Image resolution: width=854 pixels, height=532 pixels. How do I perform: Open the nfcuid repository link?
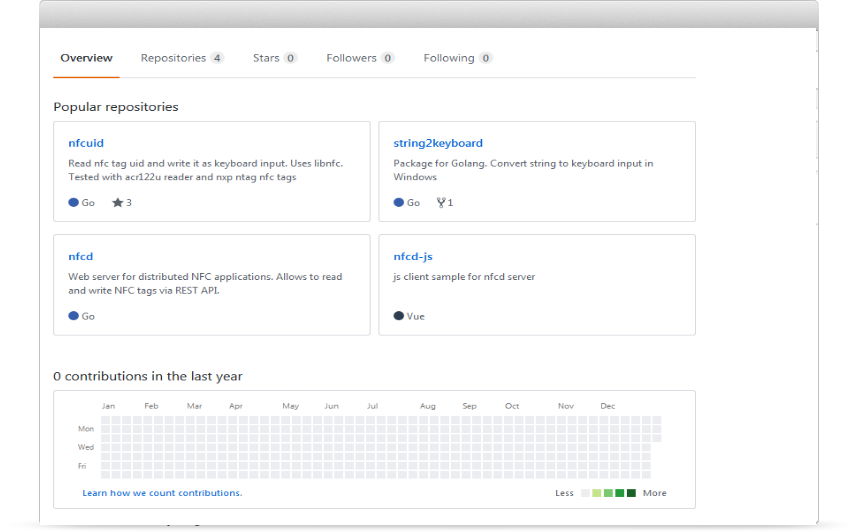(x=86, y=143)
